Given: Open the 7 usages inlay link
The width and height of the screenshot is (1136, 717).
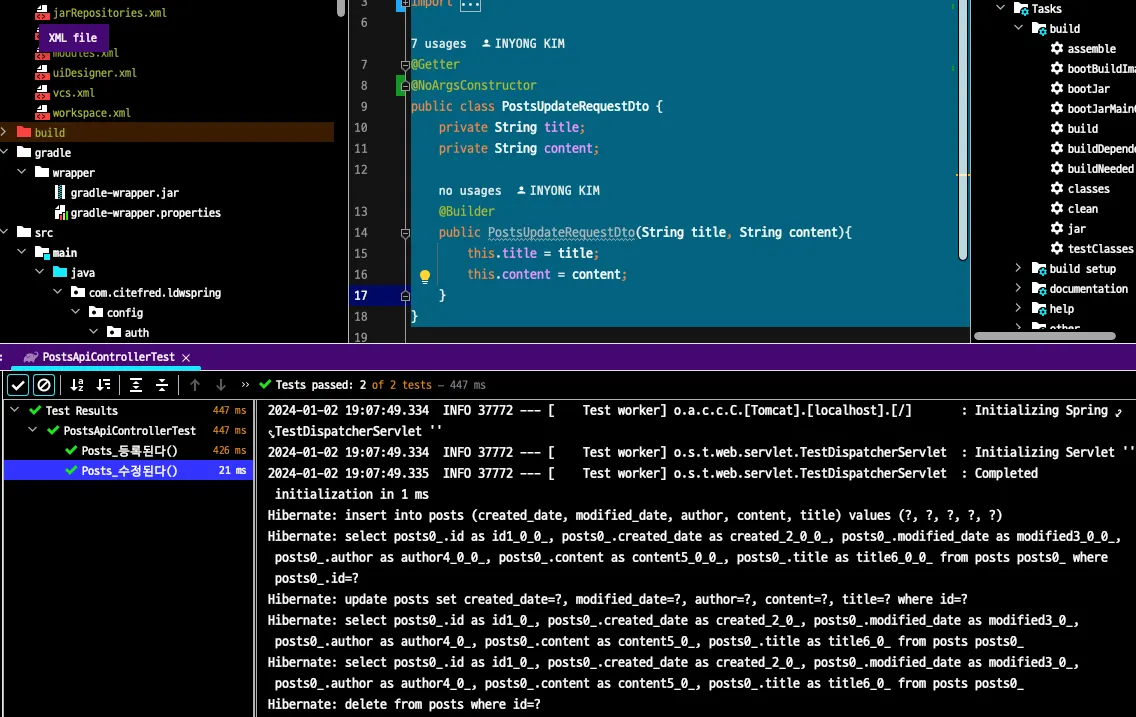Looking at the screenshot, I should pyautogui.click(x=438, y=44).
